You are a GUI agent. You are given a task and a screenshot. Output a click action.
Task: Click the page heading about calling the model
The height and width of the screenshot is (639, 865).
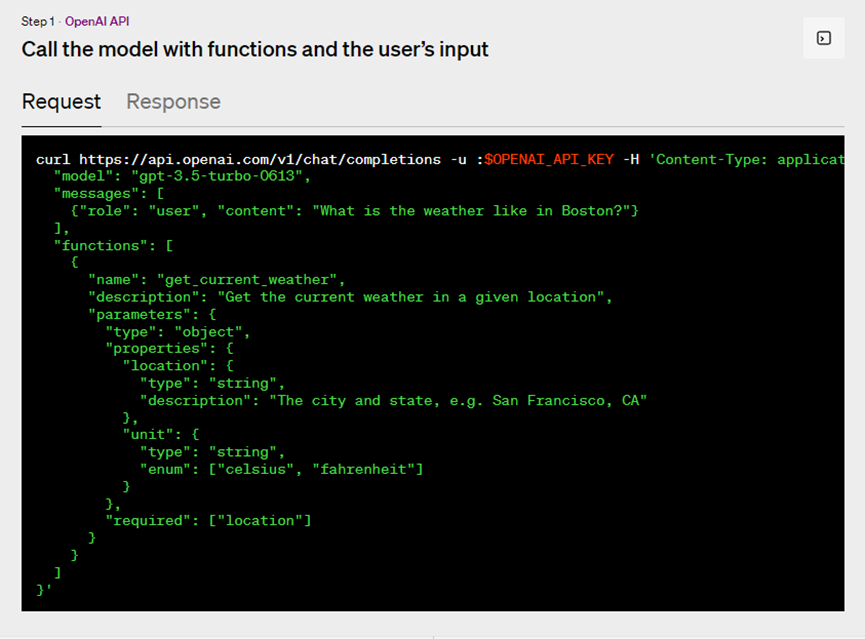pos(255,50)
